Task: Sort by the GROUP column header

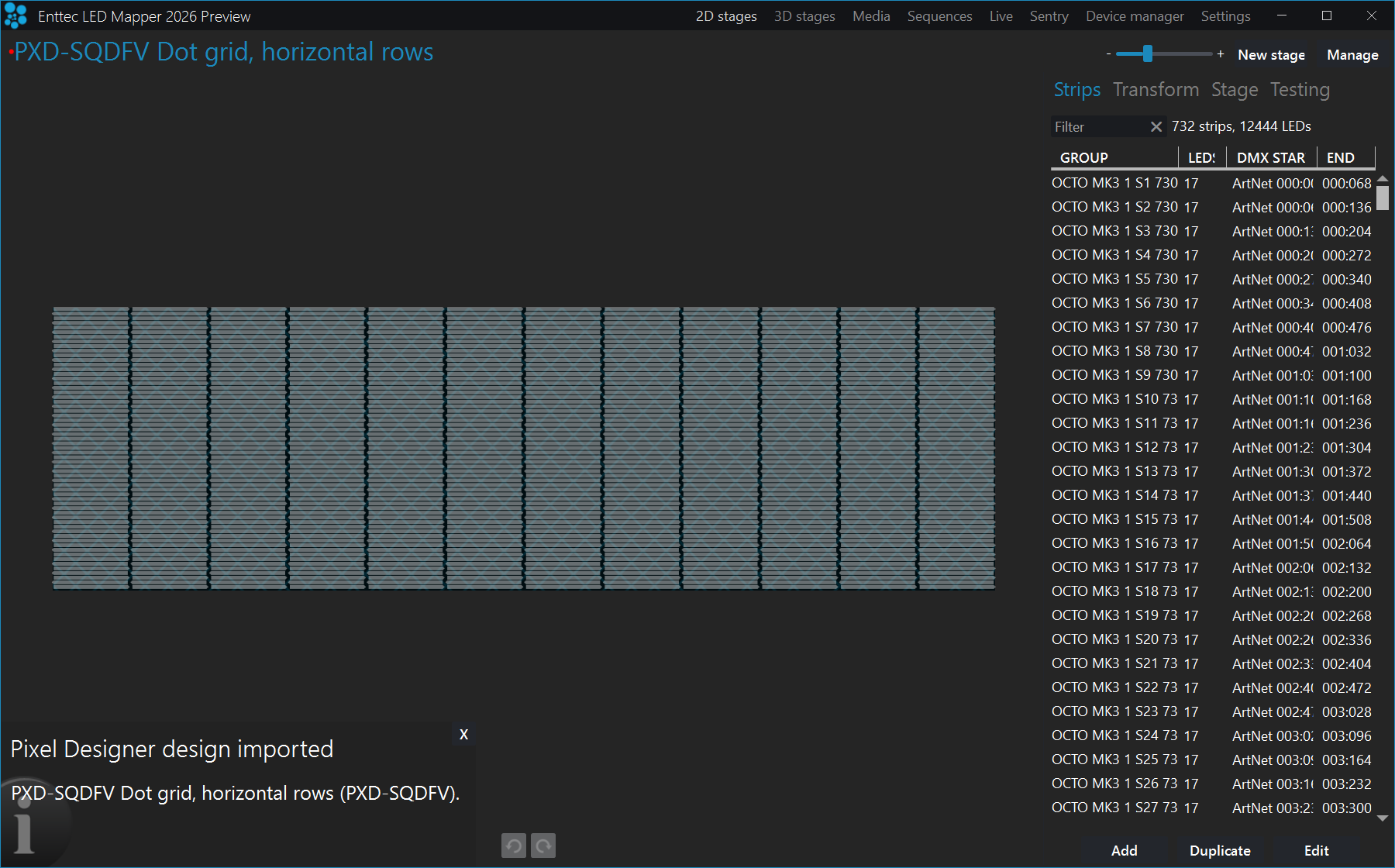Action: click(x=1114, y=157)
